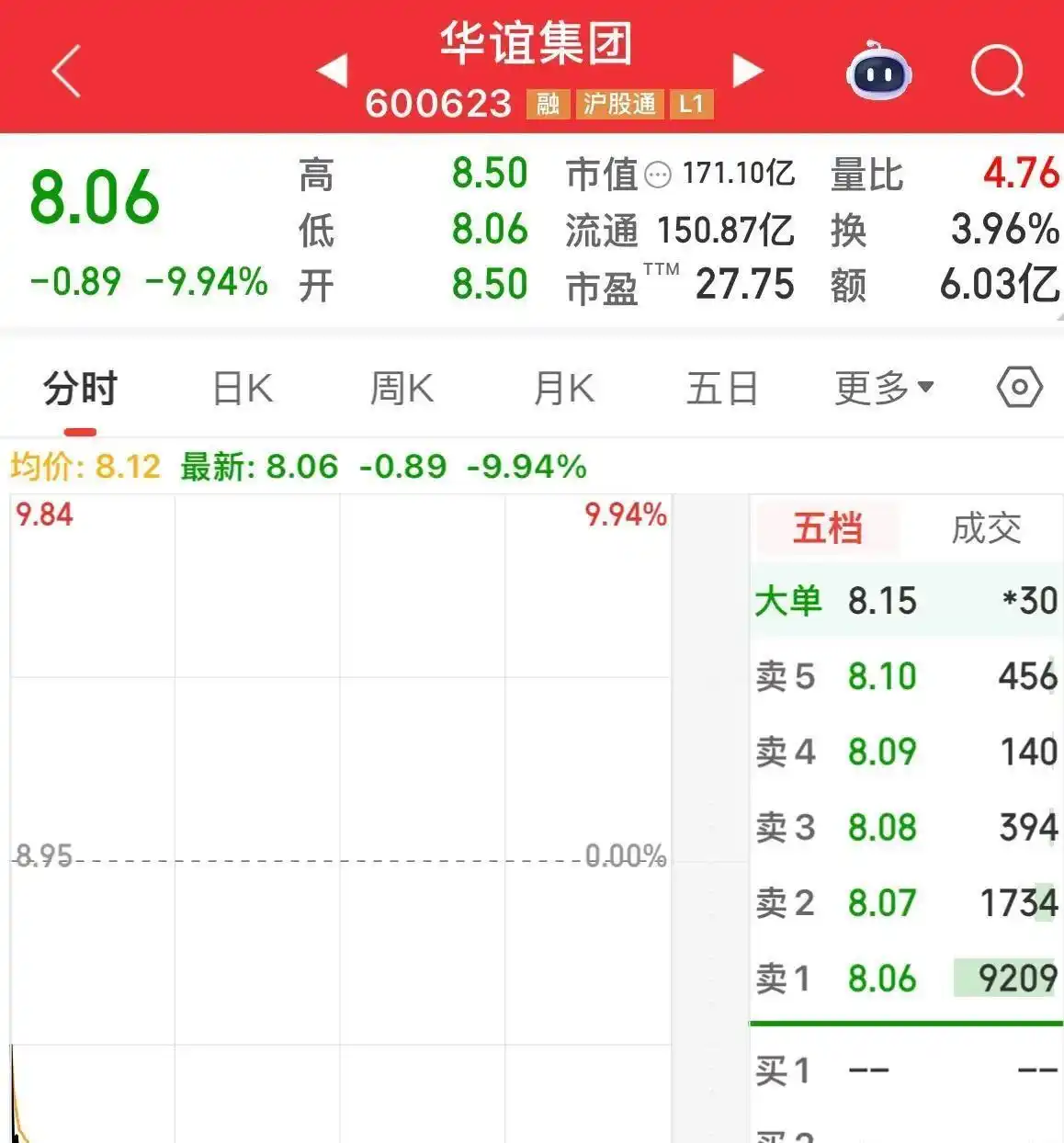Viewport: 1064px width, 1143px height.
Task: Click the 卖1 sell price 8.06
Action: 882,979
